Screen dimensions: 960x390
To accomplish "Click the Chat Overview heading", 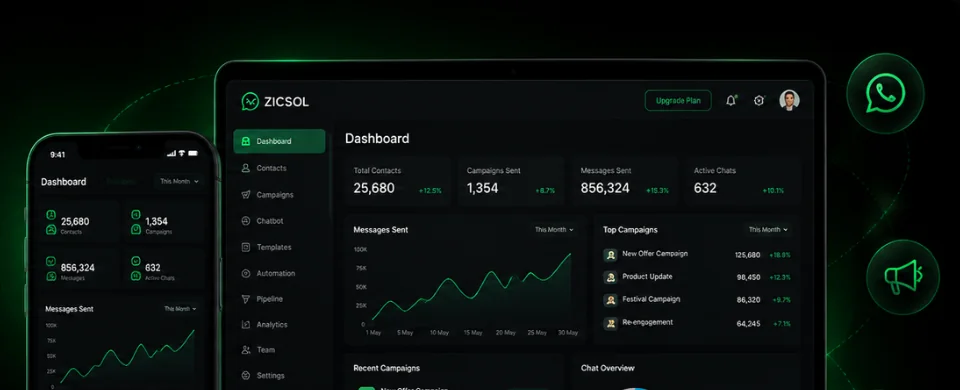I will tap(607, 368).
